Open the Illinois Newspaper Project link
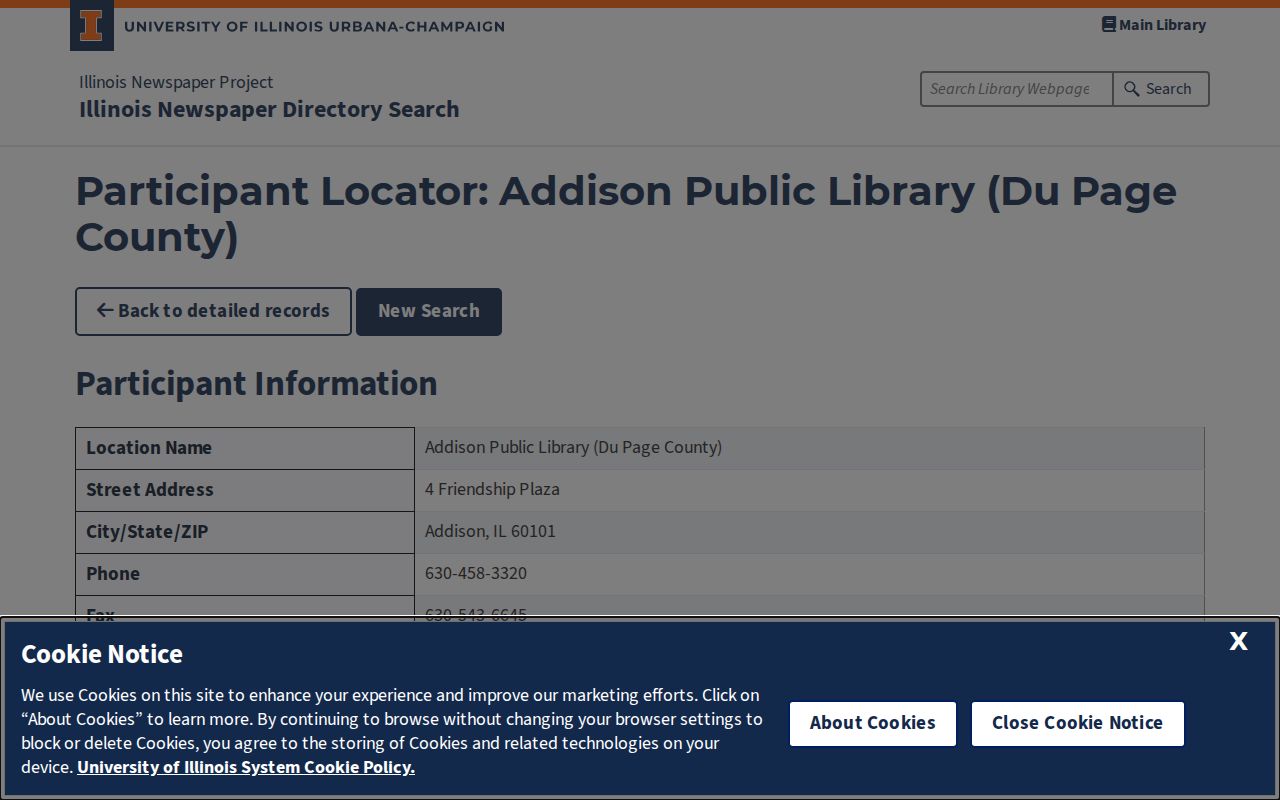This screenshot has width=1280, height=800. pyautogui.click(x=176, y=82)
